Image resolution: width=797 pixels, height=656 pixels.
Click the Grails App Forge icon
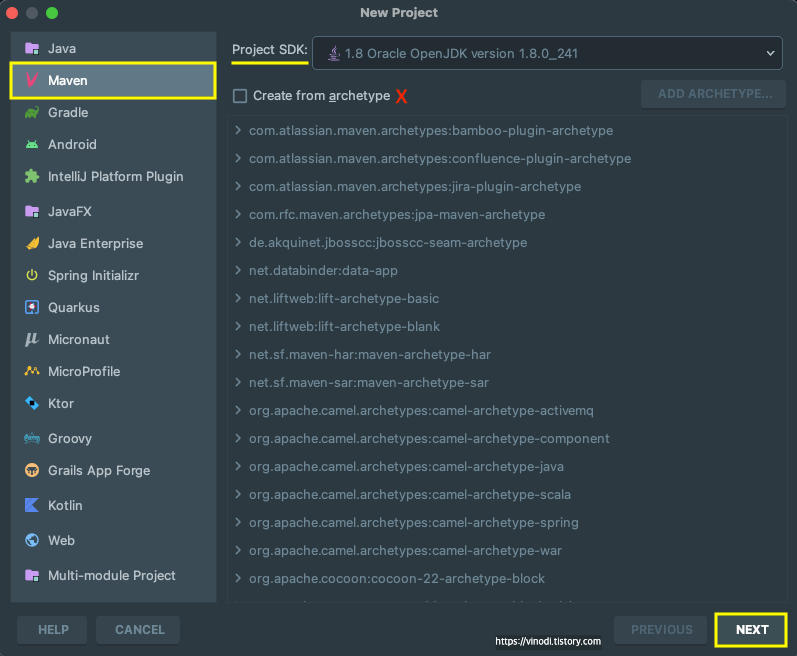(x=32, y=471)
